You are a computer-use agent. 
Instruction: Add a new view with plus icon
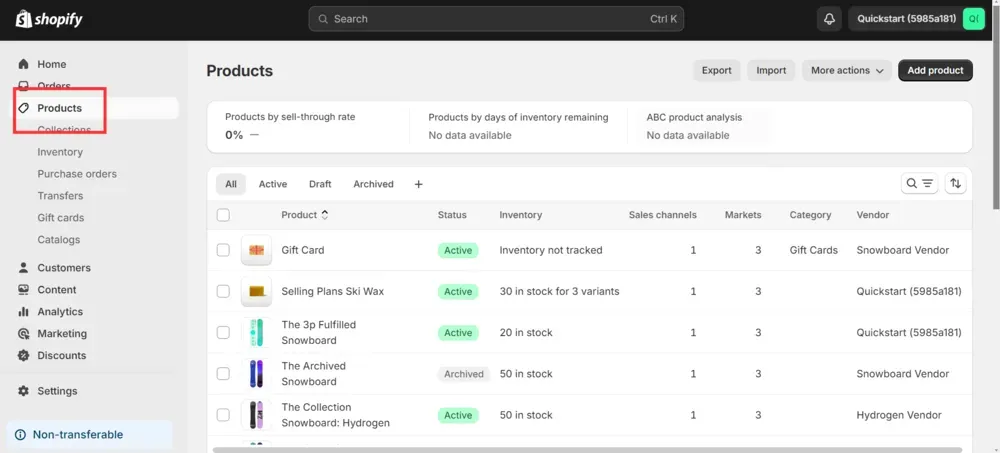point(418,184)
